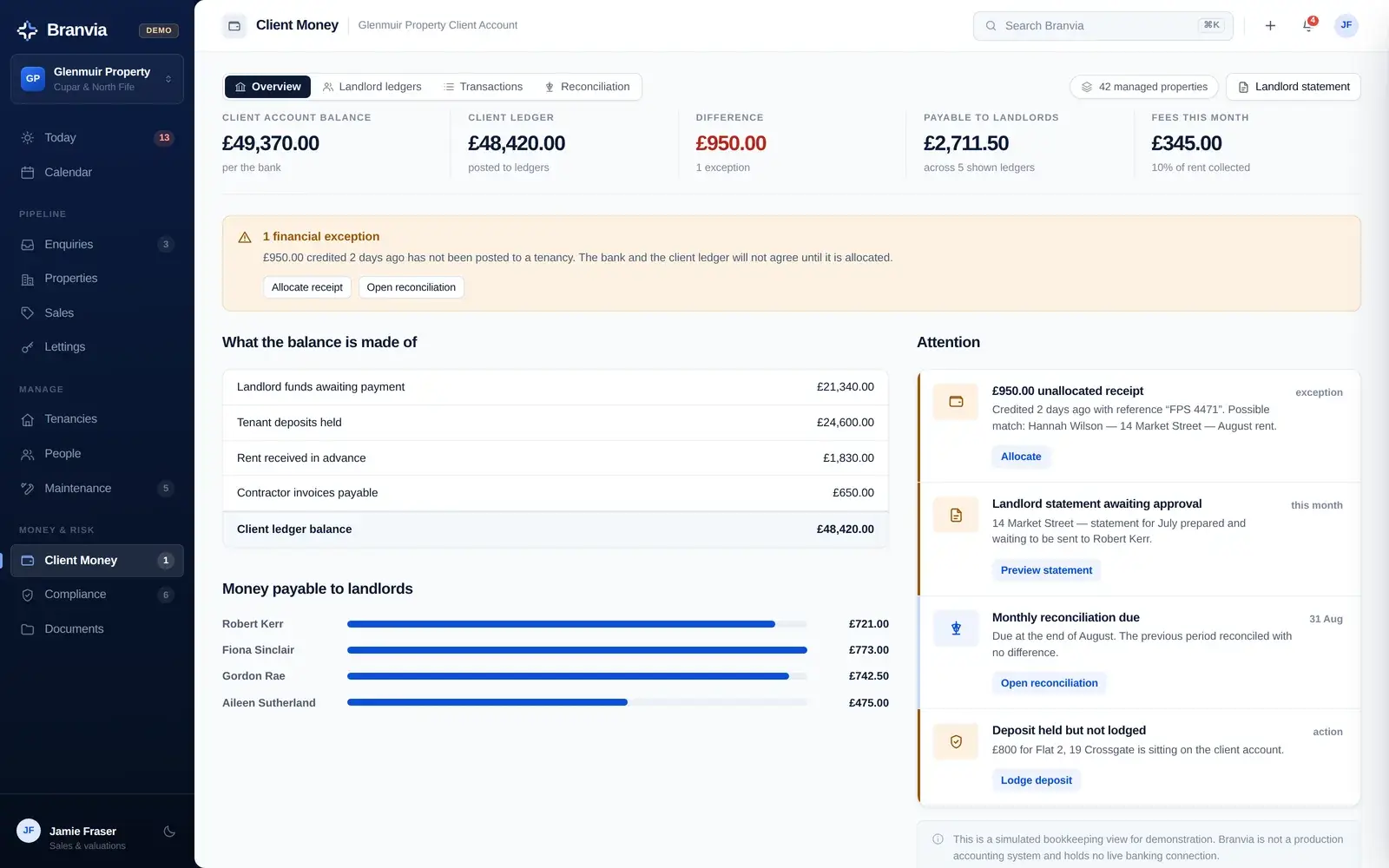1389x868 pixels.
Task: Click Allocate receipt in the warning banner
Action: click(307, 287)
